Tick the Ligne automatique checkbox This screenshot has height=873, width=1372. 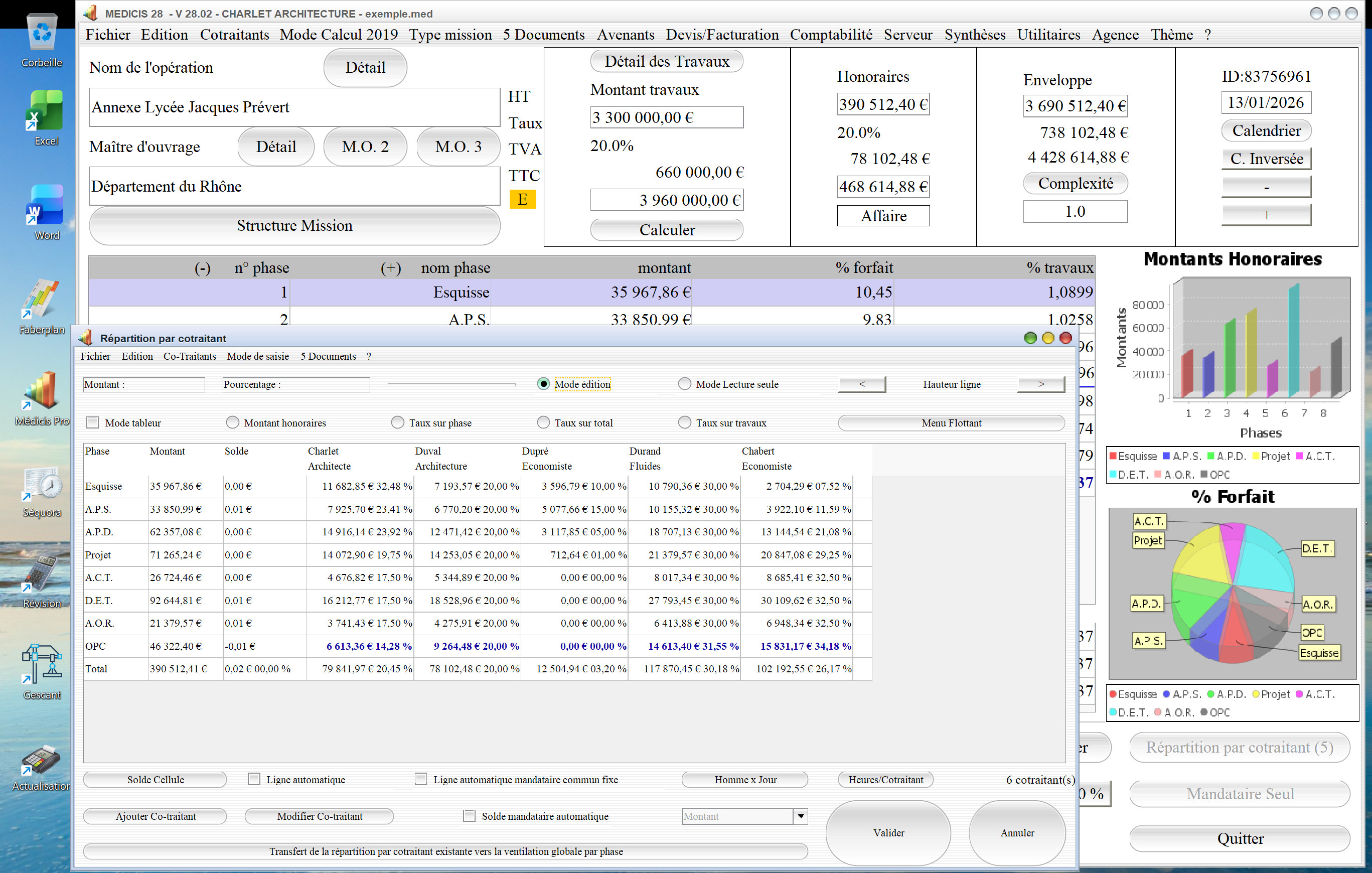[254, 780]
